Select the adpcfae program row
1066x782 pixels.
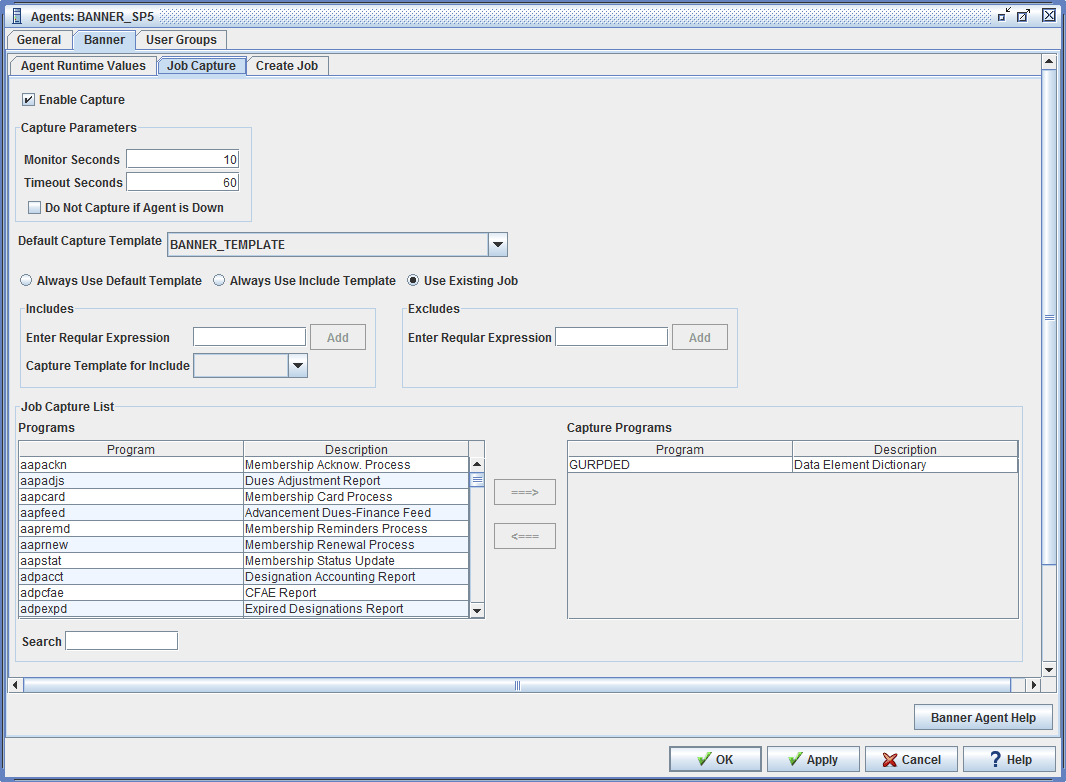243,592
